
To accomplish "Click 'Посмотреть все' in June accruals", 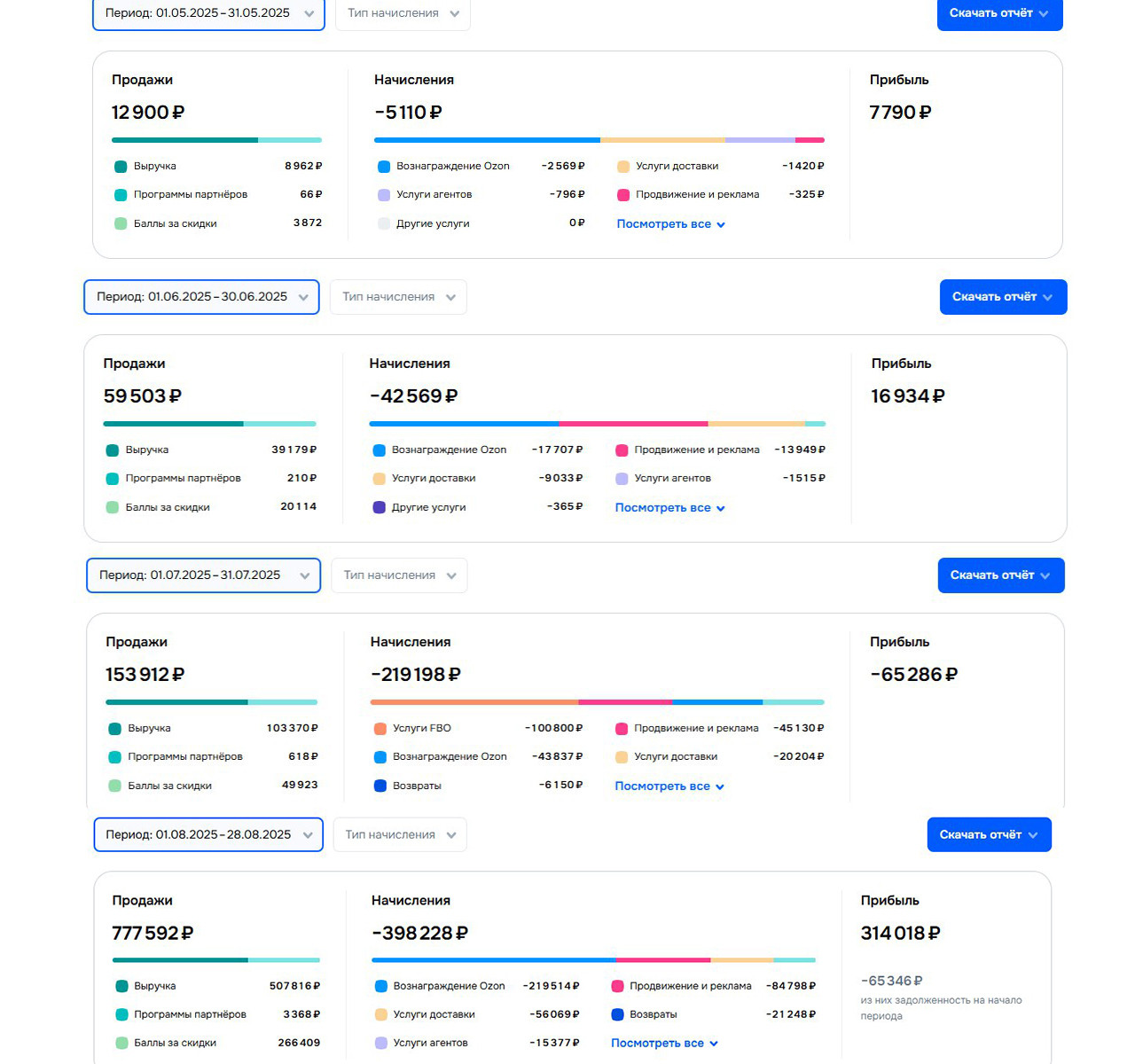I will 669,508.
